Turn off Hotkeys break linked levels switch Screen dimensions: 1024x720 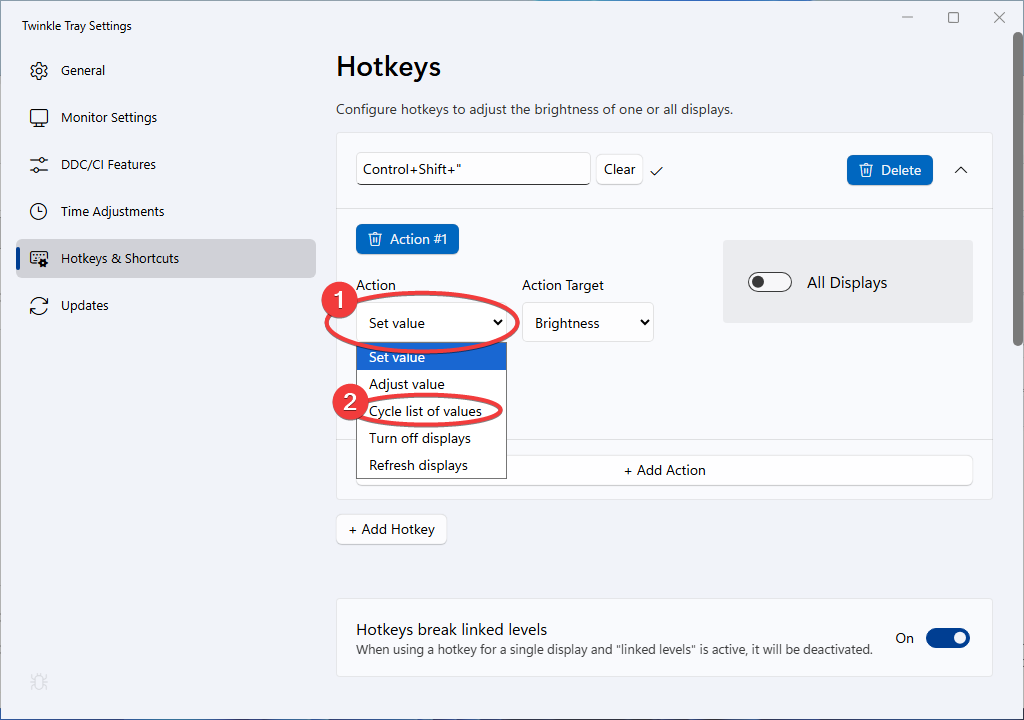[x=947, y=638]
